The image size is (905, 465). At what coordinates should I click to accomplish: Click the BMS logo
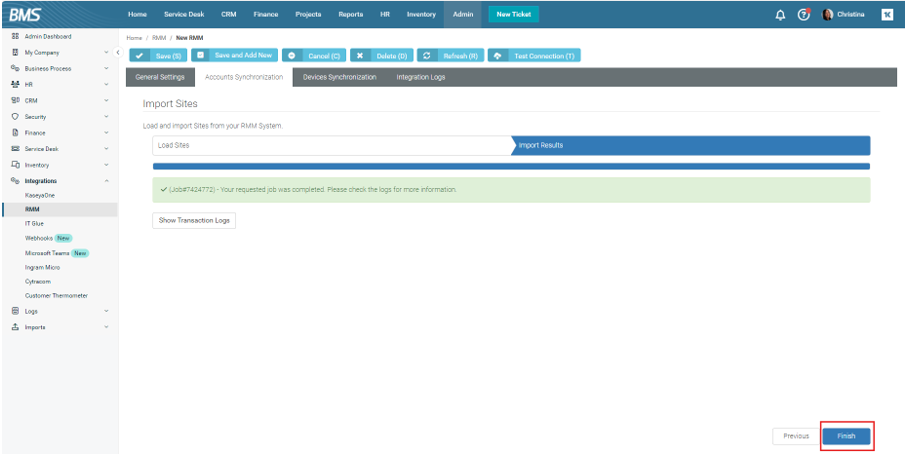click(x=25, y=14)
